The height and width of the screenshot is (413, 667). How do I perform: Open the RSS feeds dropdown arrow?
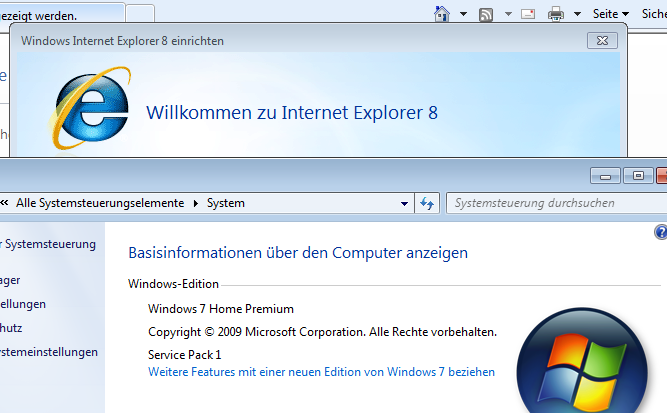click(x=508, y=14)
